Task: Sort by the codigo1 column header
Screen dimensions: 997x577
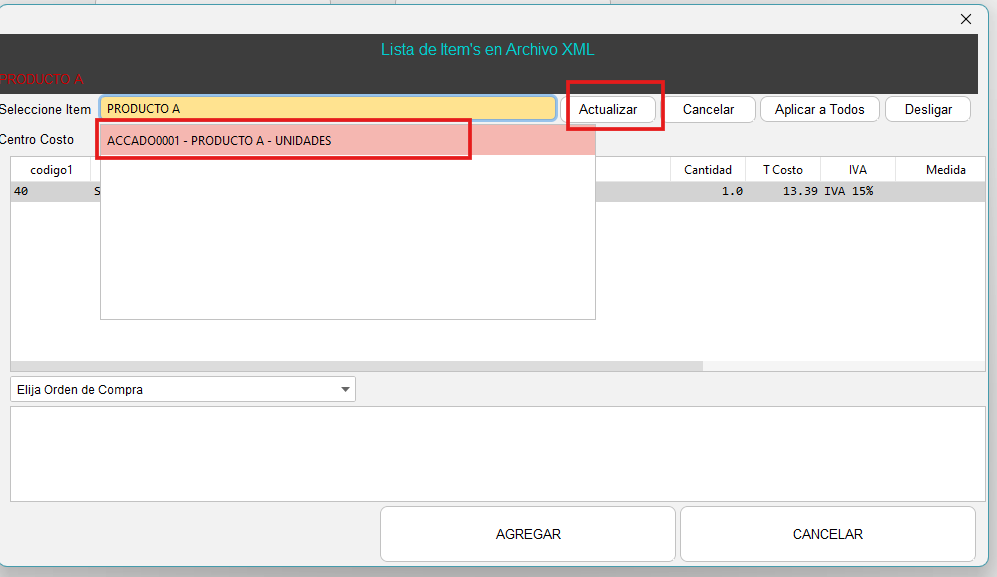Action: click(51, 170)
